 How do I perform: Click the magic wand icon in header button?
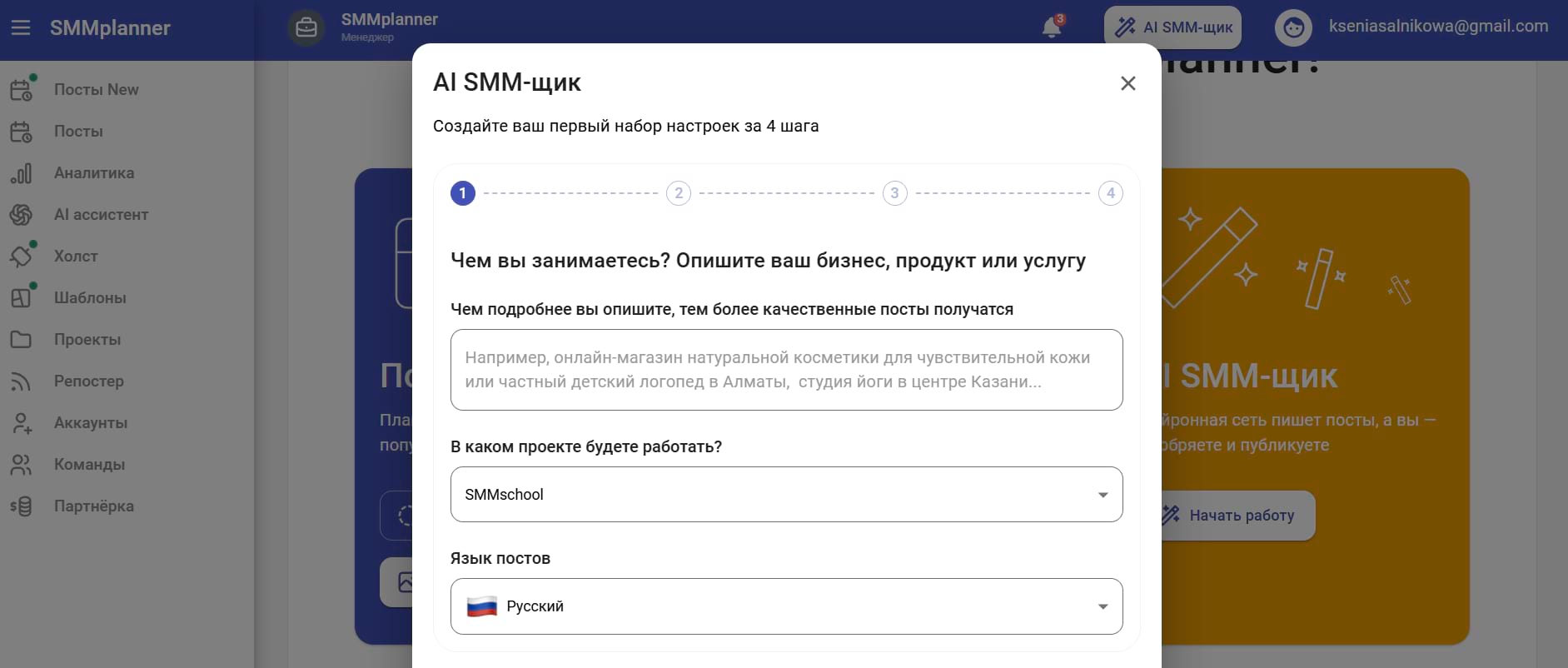(x=1125, y=27)
